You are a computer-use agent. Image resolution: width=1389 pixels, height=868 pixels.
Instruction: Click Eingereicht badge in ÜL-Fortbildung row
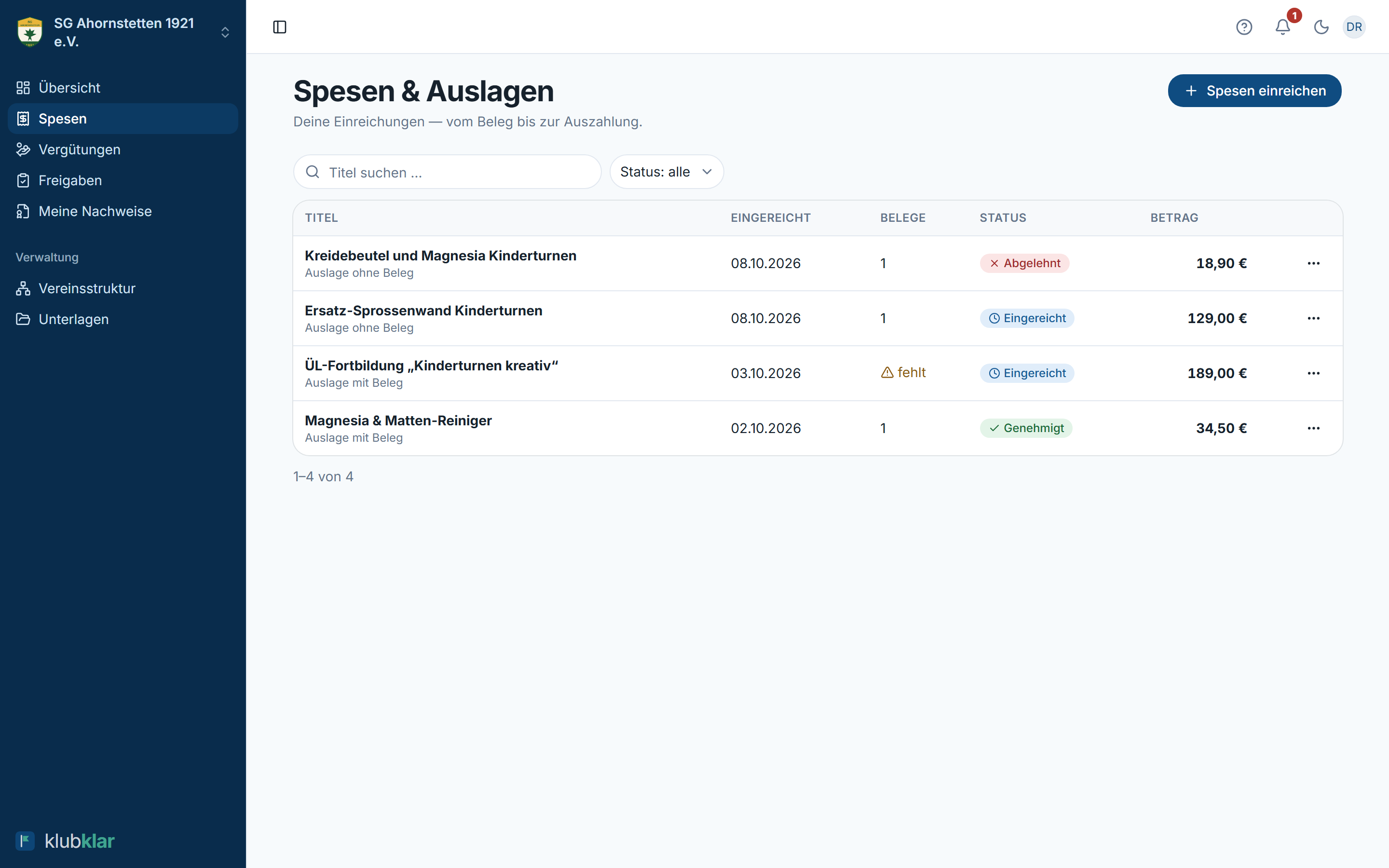(x=1027, y=374)
